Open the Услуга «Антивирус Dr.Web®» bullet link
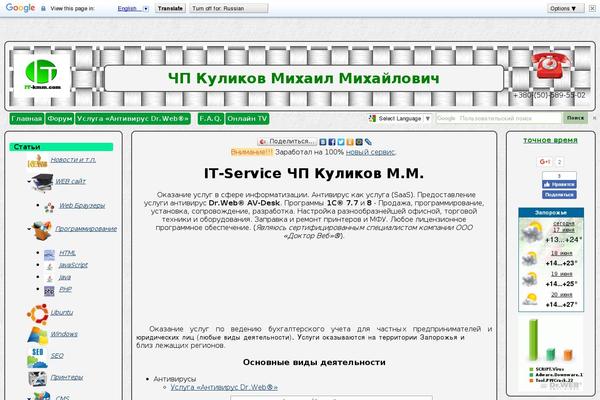The height and width of the screenshot is (400, 600). [x=224, y=387]
